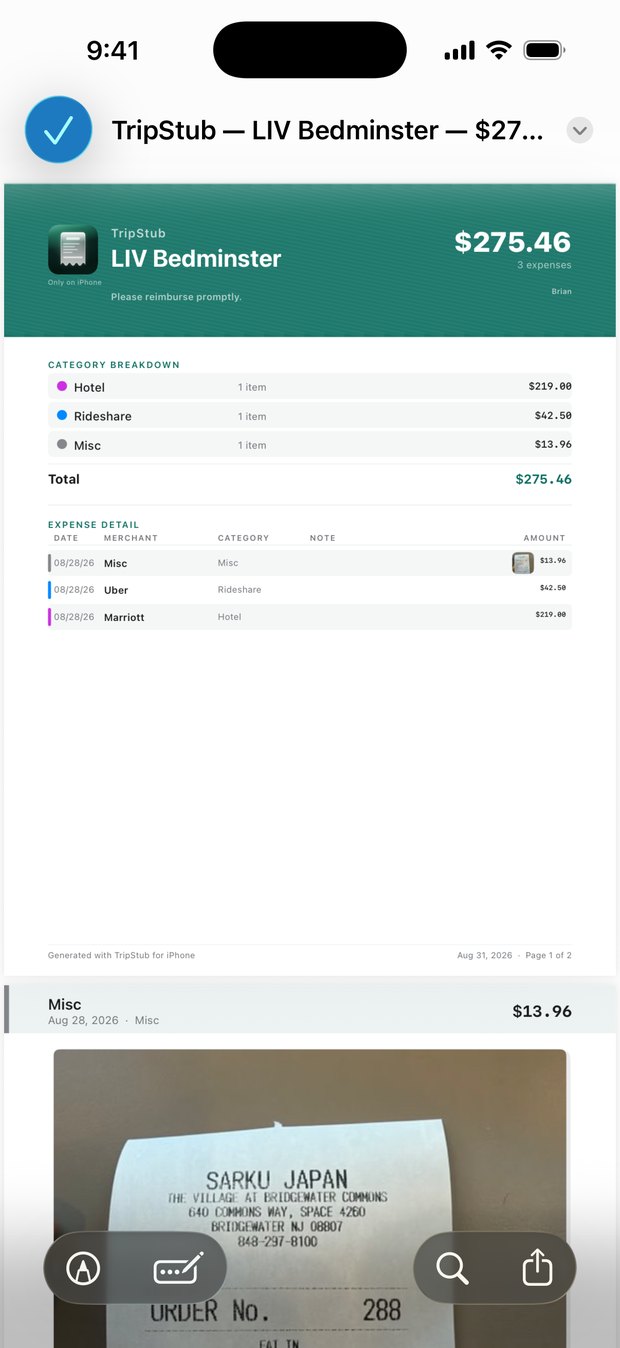
Task: Click the CATEGORY BREAKDOWN section heading
Action: coord(114,365)
